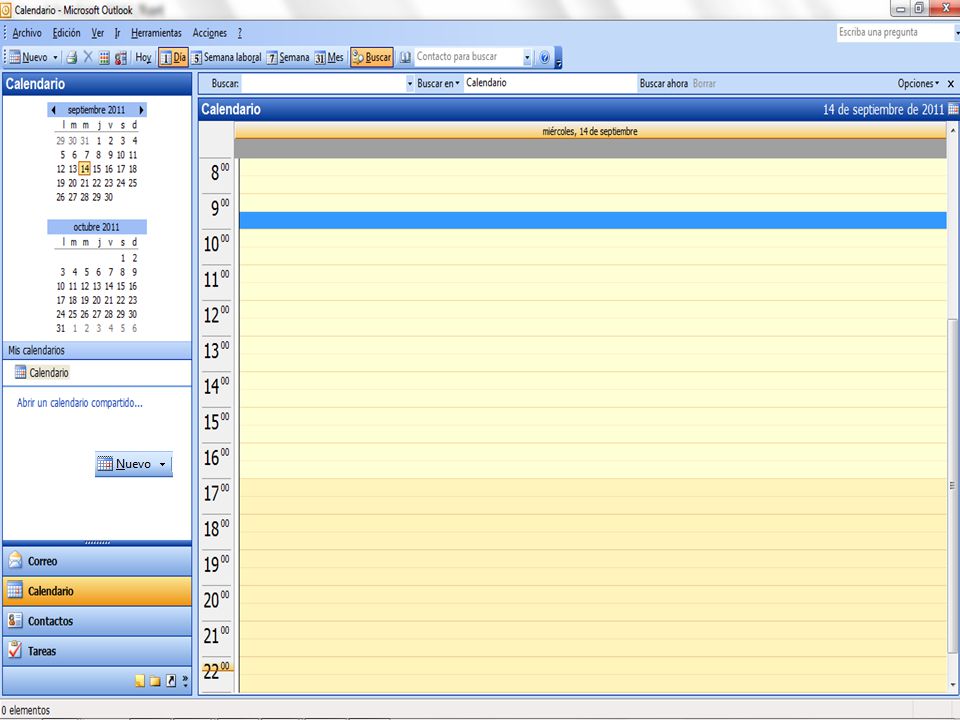This screenshot has height=720, width=960.
Task: Click the septiembre 2011 month header
Action: click(96, 110)
